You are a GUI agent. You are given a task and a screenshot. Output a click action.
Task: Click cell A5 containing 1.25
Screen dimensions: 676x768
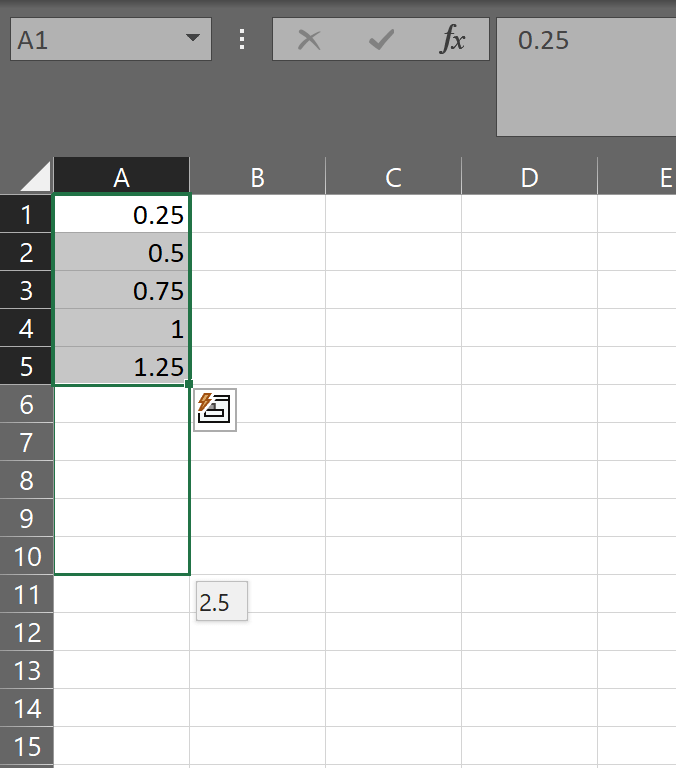121,366
